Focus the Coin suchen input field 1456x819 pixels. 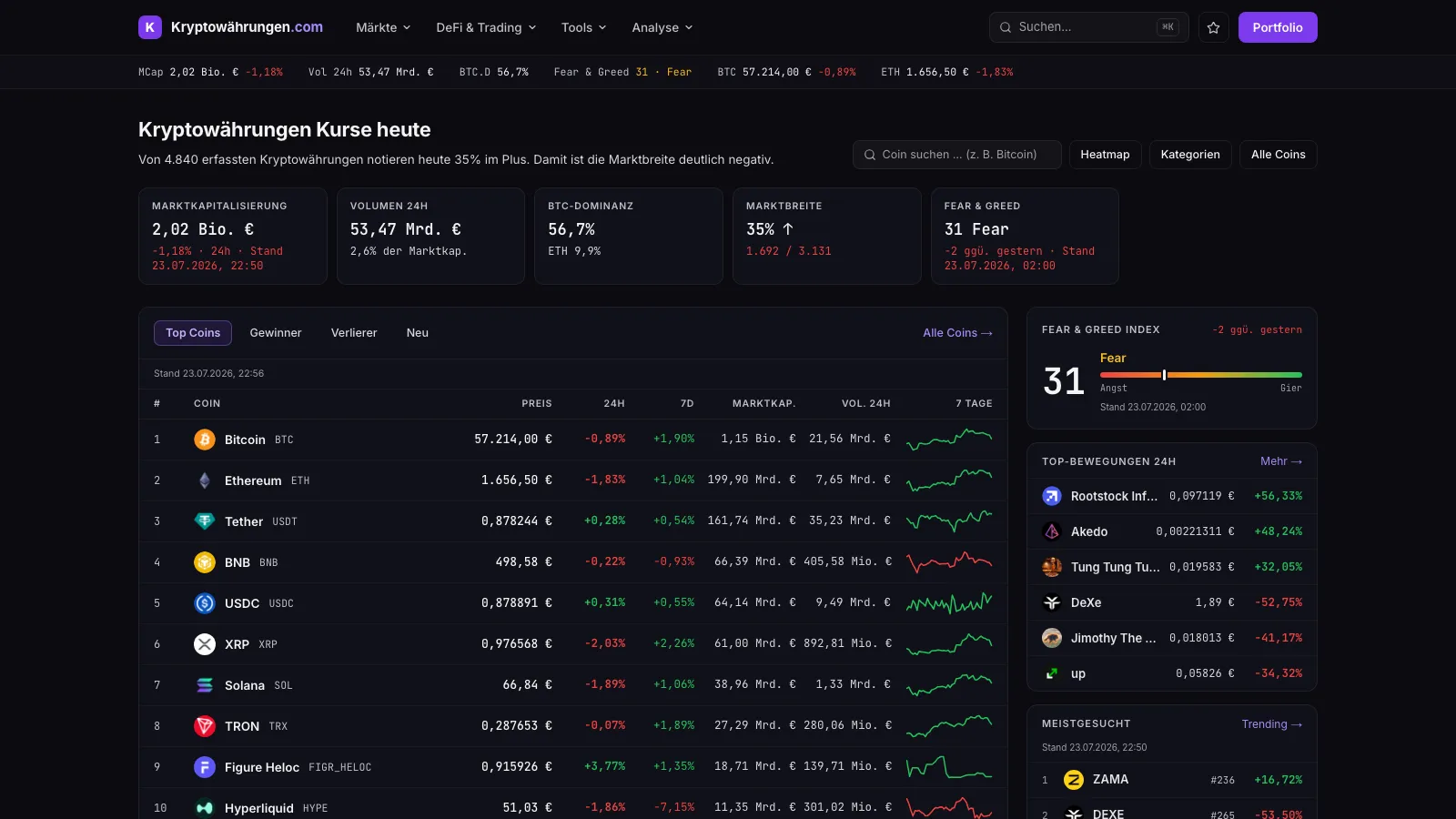click(x=957, y=155)
